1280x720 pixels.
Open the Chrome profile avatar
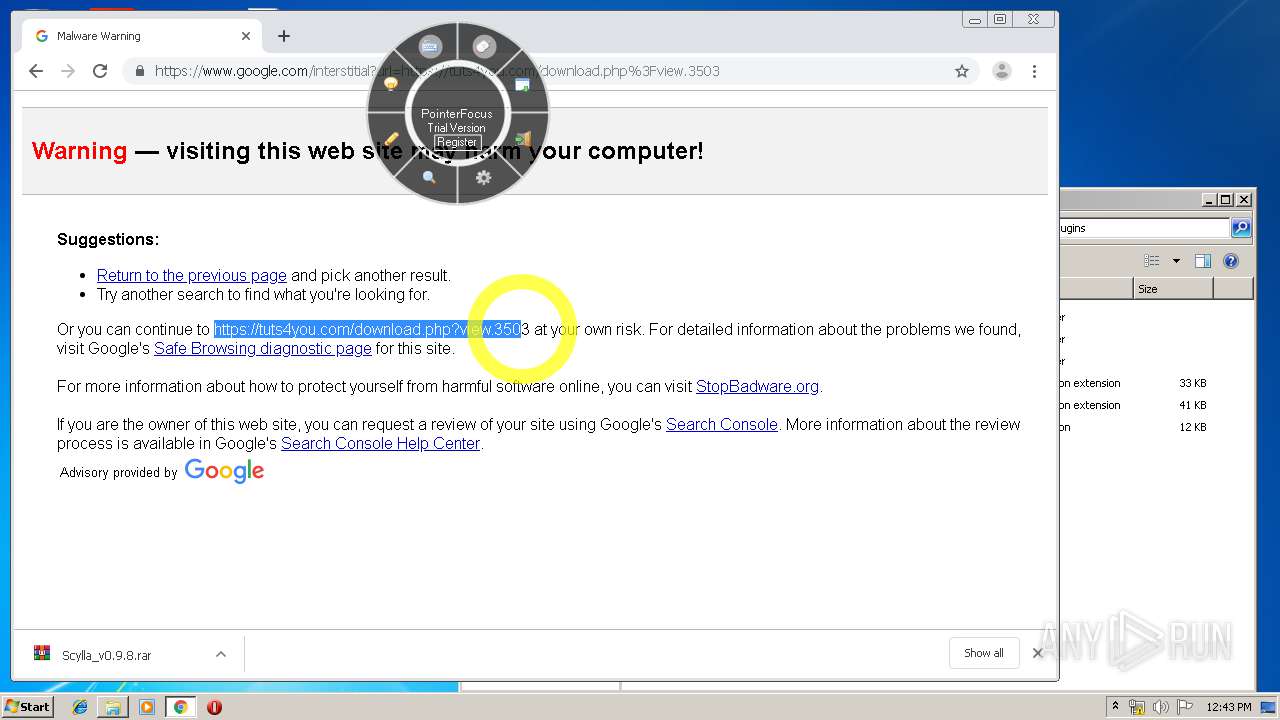tap(1001, 71)
